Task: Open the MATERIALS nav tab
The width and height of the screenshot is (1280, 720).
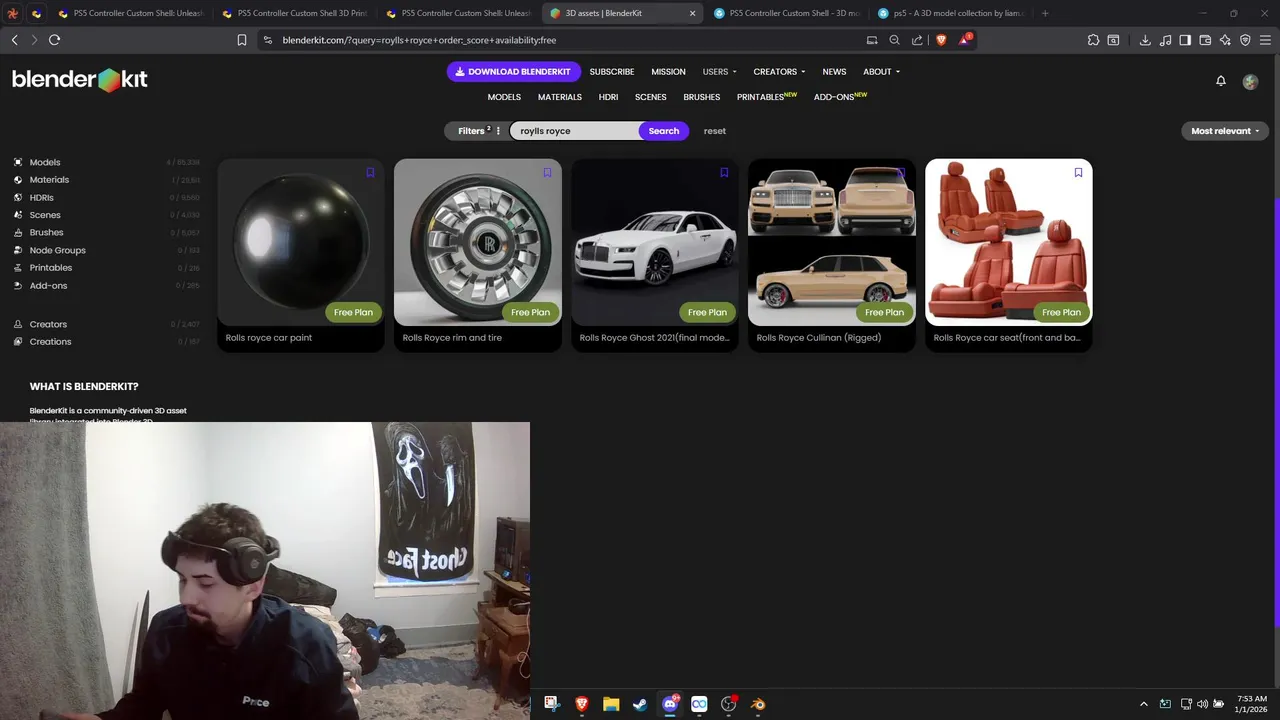Action: pyautogui.click(x=560, y=97)
